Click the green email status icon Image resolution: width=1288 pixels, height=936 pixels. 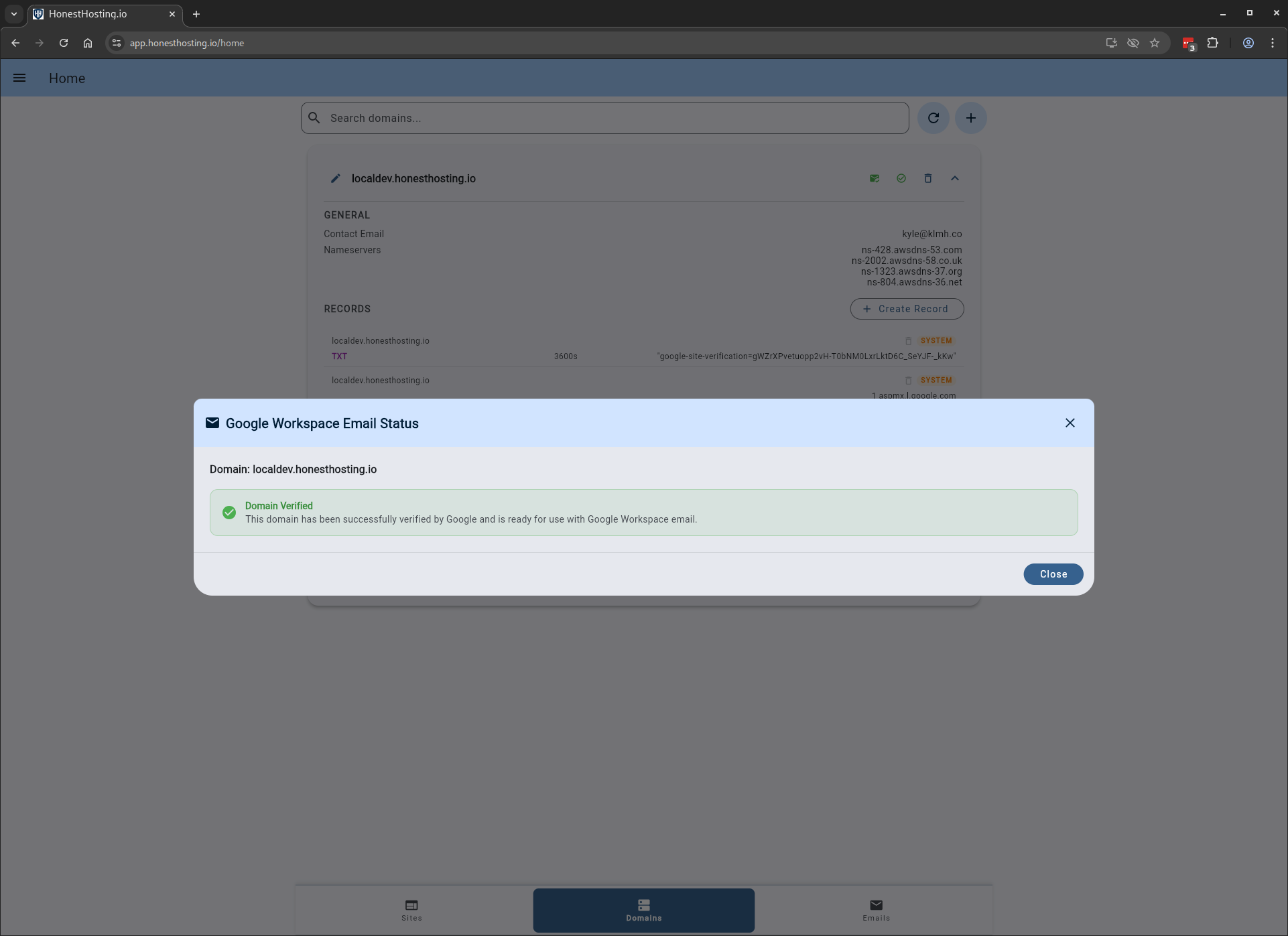tap(875, 178)
